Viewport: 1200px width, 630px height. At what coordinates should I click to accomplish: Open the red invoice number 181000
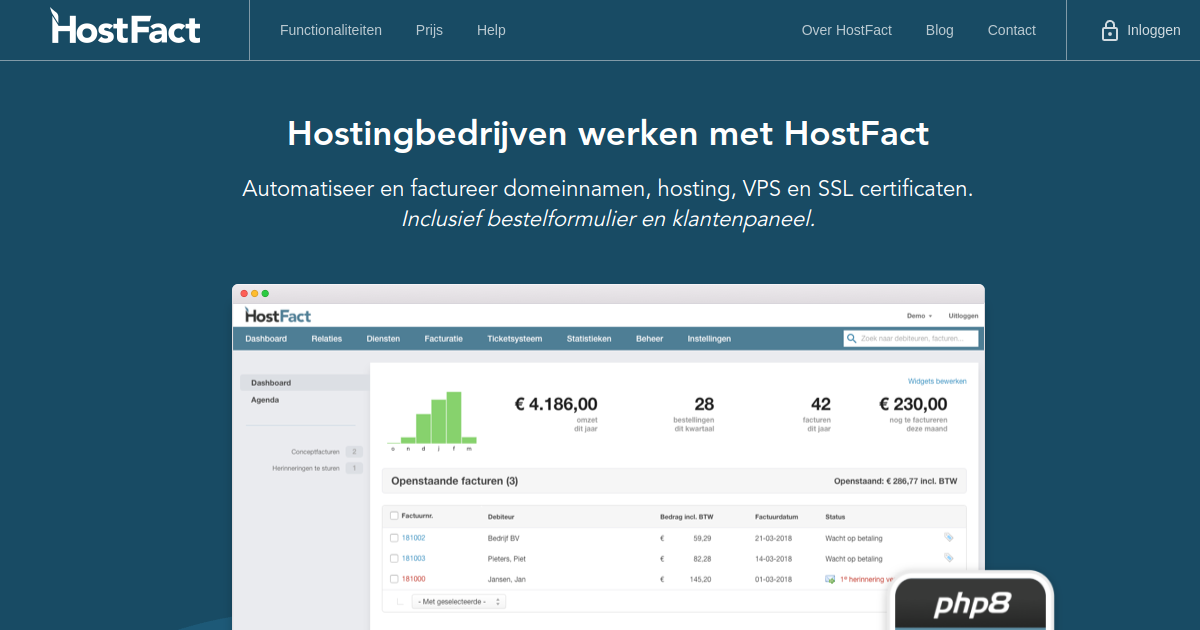click(413, 579)
